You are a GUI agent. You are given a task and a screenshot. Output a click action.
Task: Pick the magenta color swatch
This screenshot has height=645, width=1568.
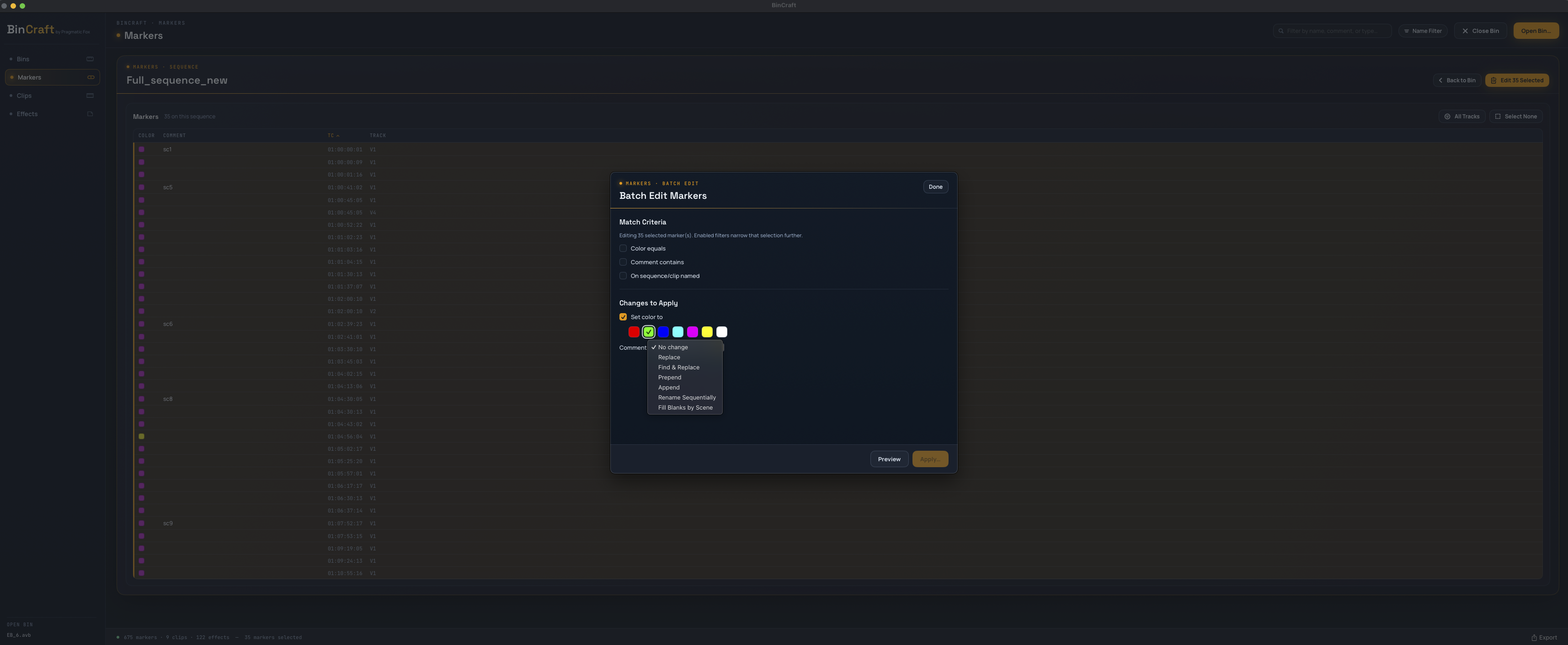pos(692,331)
